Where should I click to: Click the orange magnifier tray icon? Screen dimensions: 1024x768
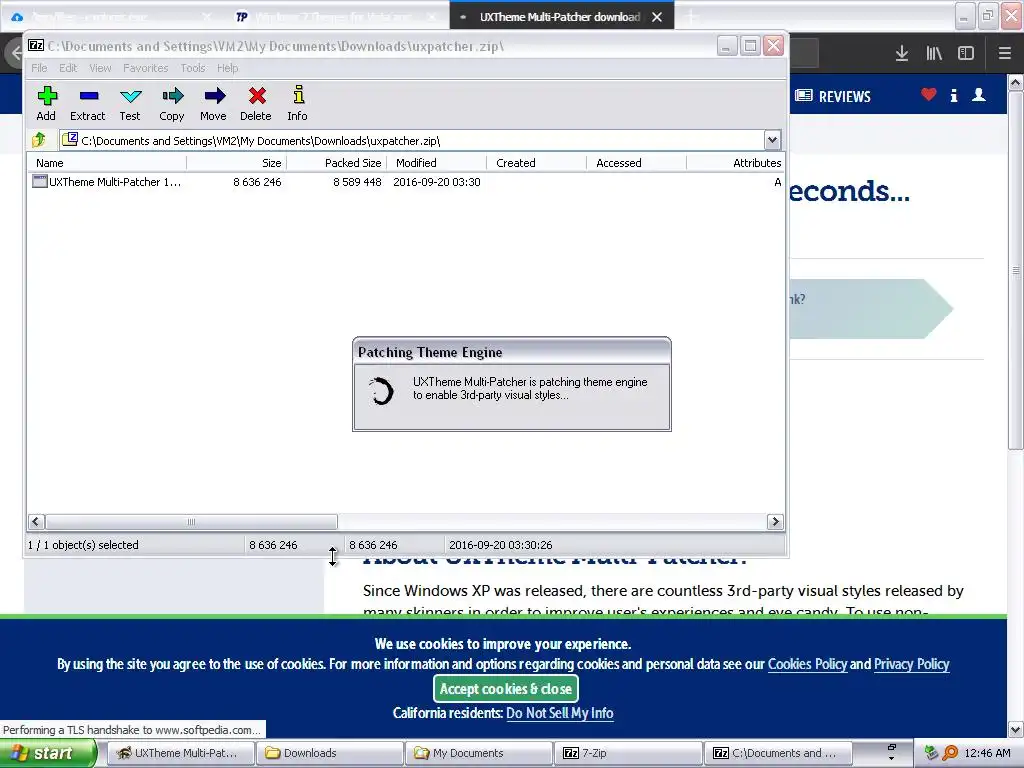[950, 753]
